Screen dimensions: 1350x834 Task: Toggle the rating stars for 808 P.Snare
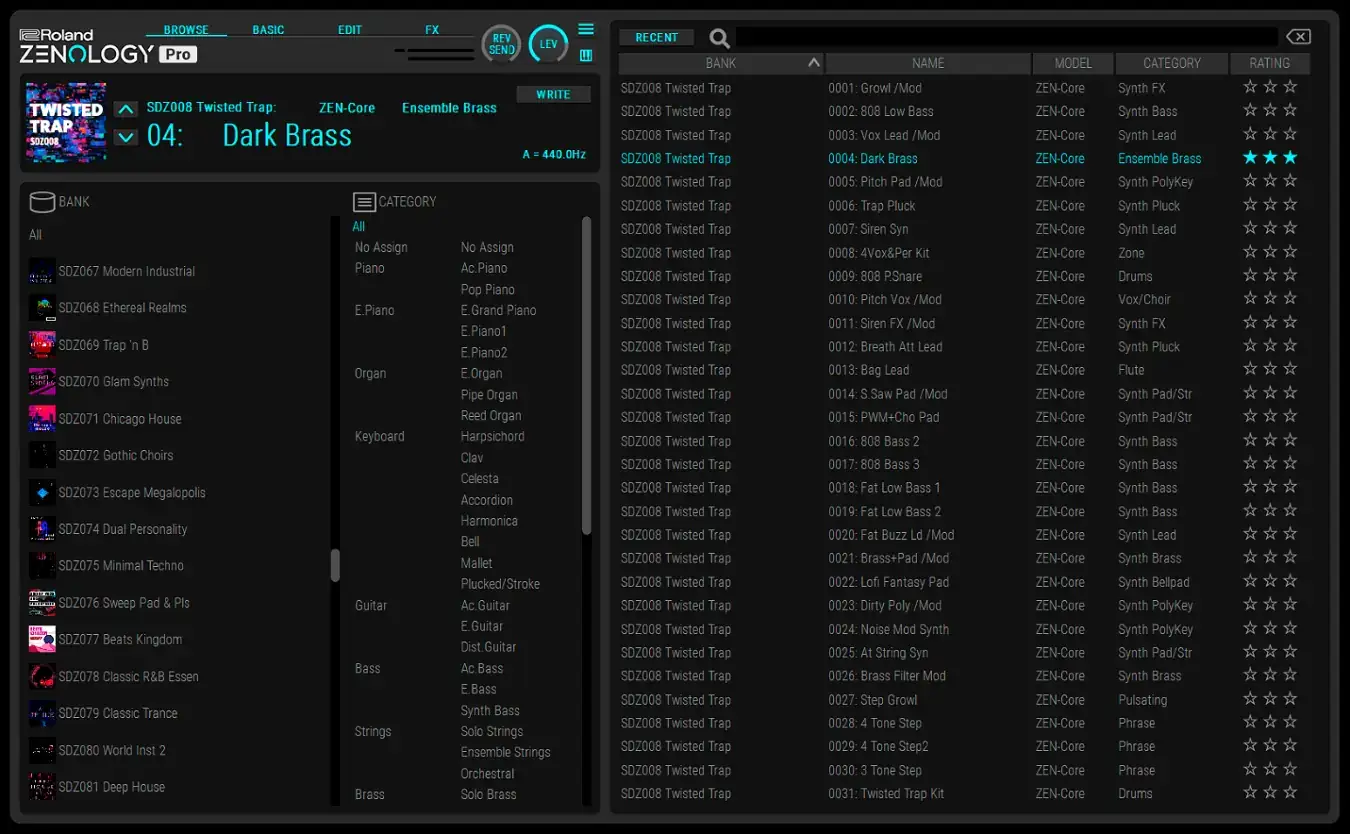tap(1270, 276)
